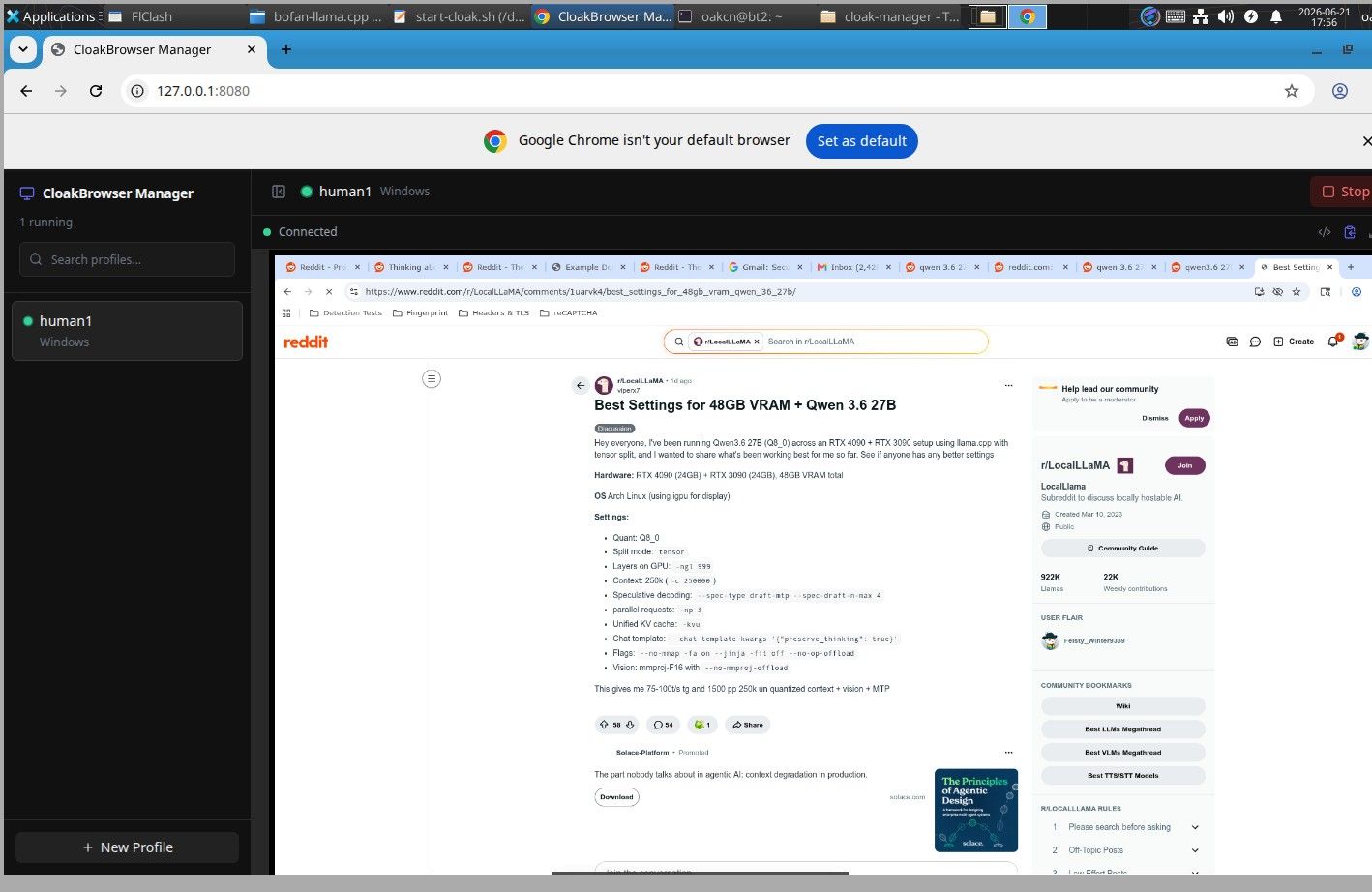
Task: Open the Chrome profile avatar icon
Action: (x=1340, y=91)
